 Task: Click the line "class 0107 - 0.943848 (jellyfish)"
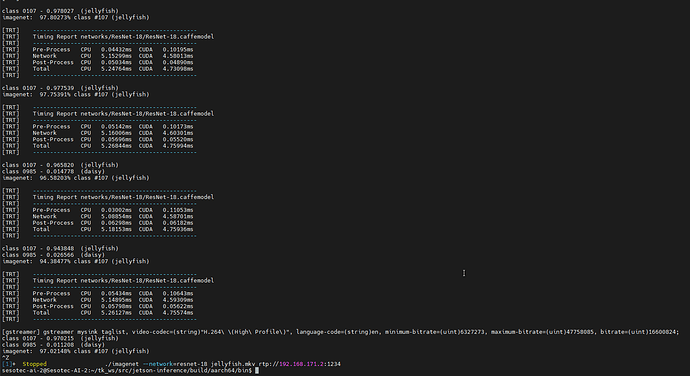pos(60,249)
